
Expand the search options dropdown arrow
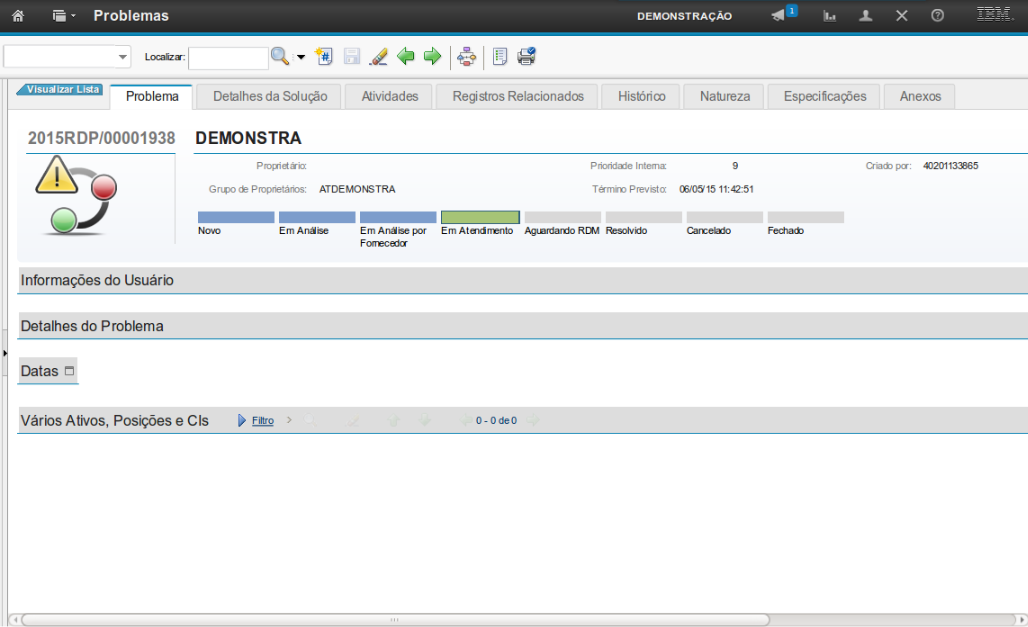301,57
